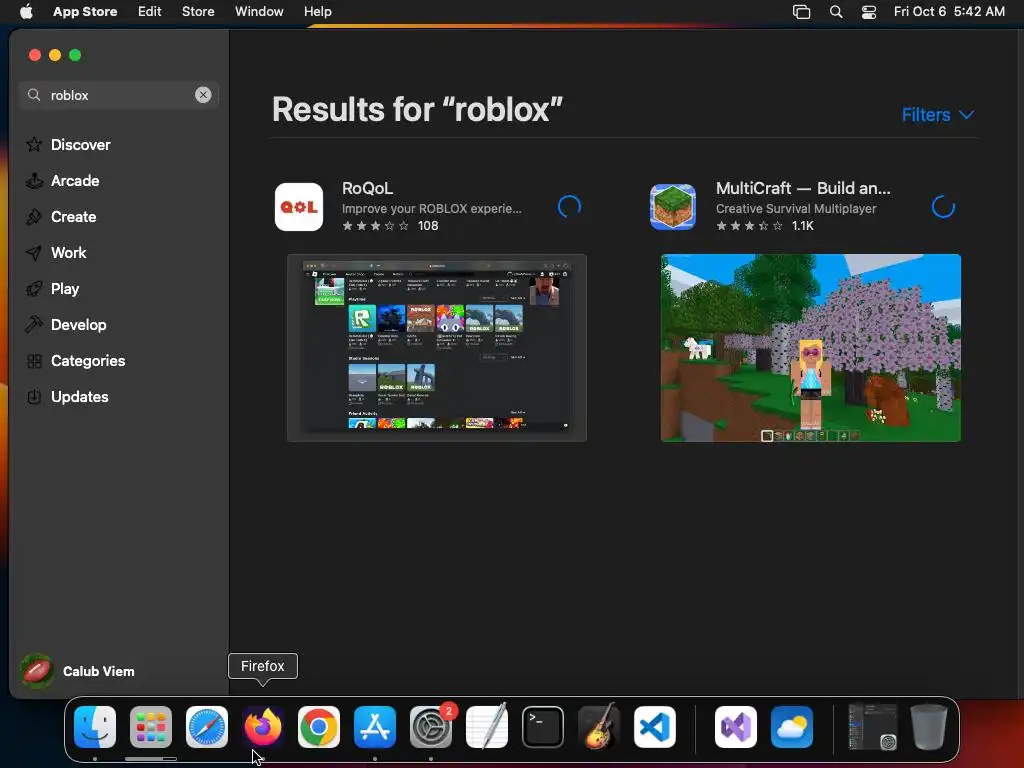Screen dimensions: 1024x768
Task: Open the Apple menu
Action: click(26, 12)
